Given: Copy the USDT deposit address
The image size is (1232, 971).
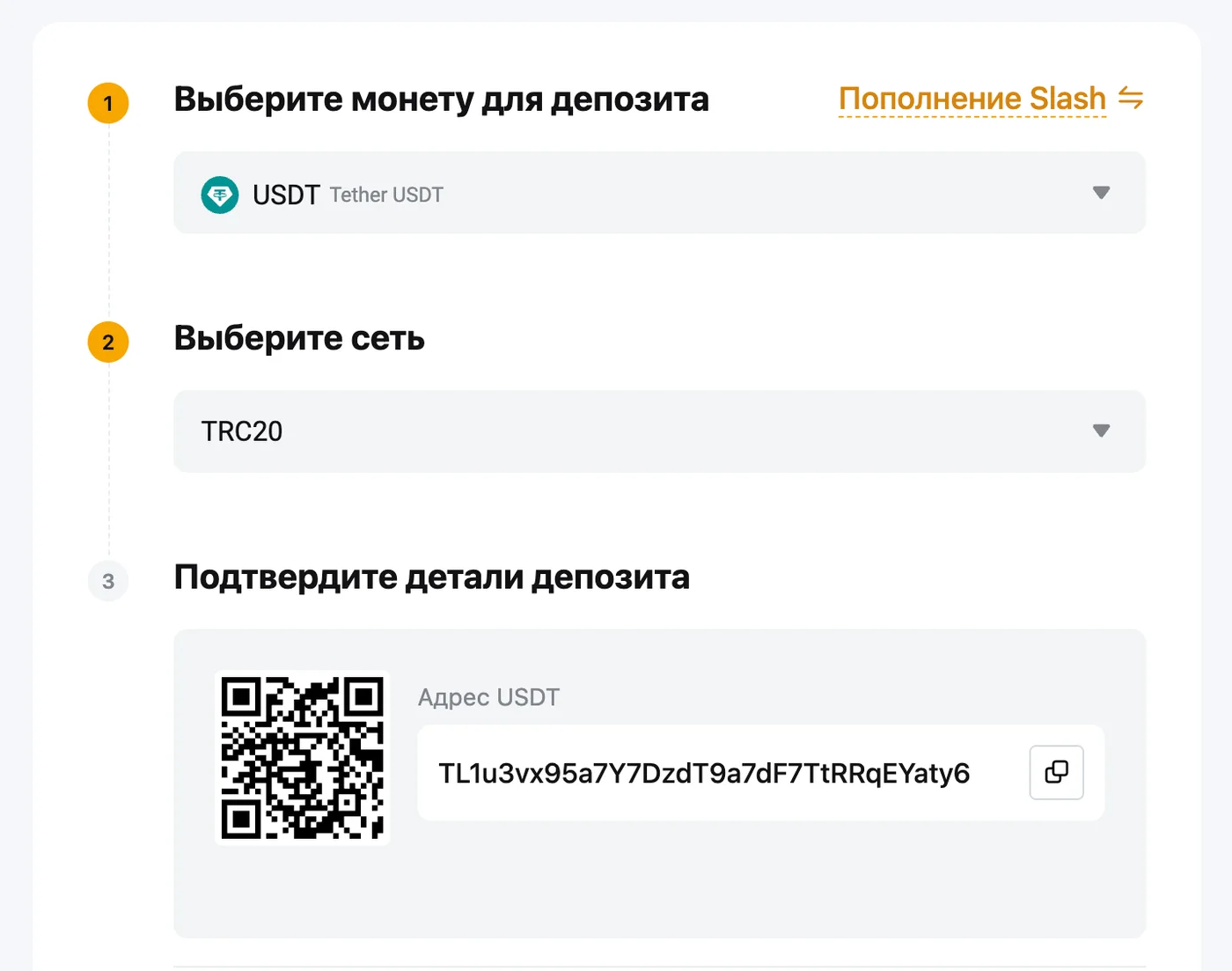Looking at the screenshot, I should click(x=1056, y=772).
